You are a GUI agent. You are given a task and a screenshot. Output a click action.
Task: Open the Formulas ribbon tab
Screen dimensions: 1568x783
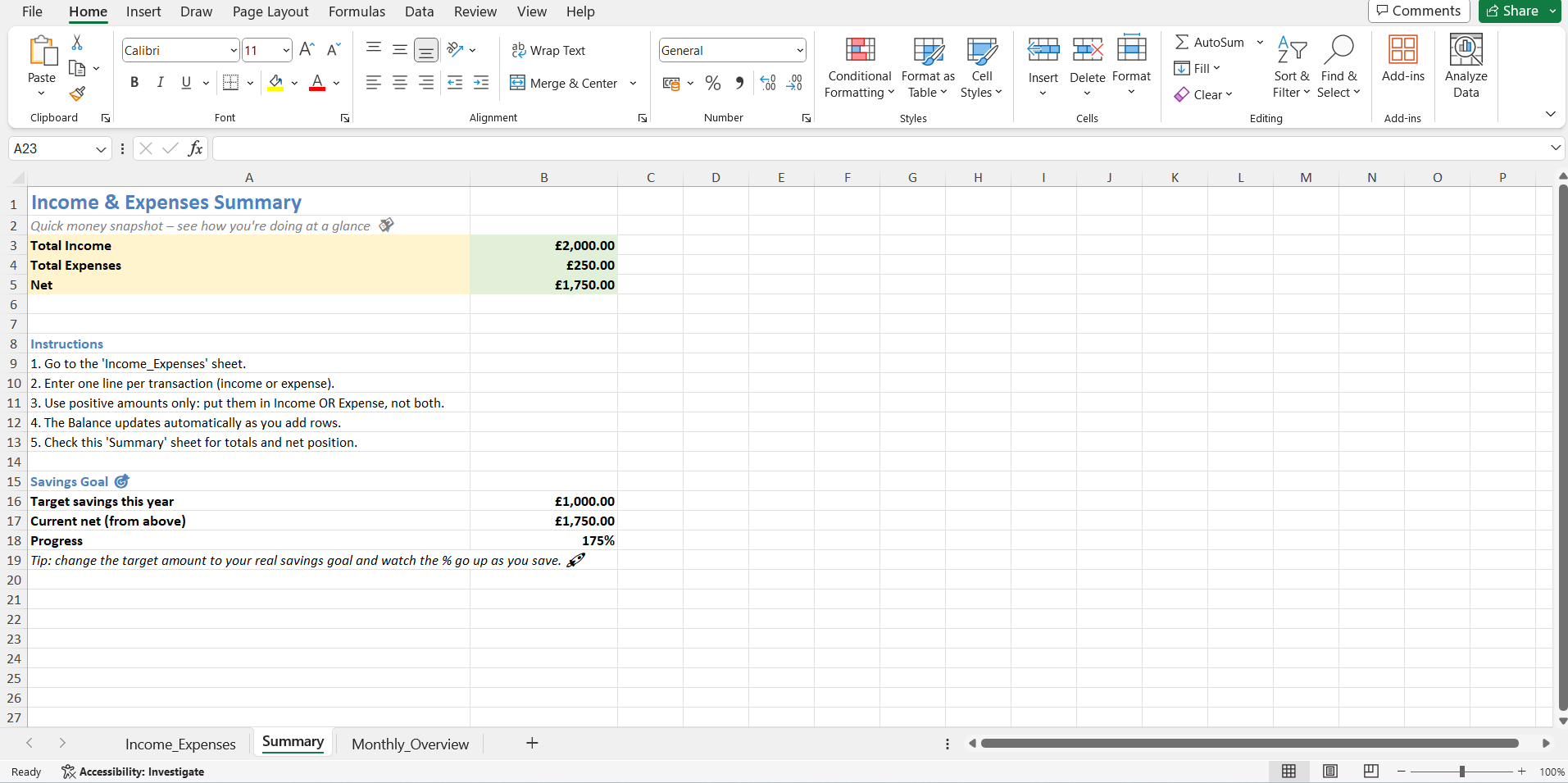coord(357,11)
